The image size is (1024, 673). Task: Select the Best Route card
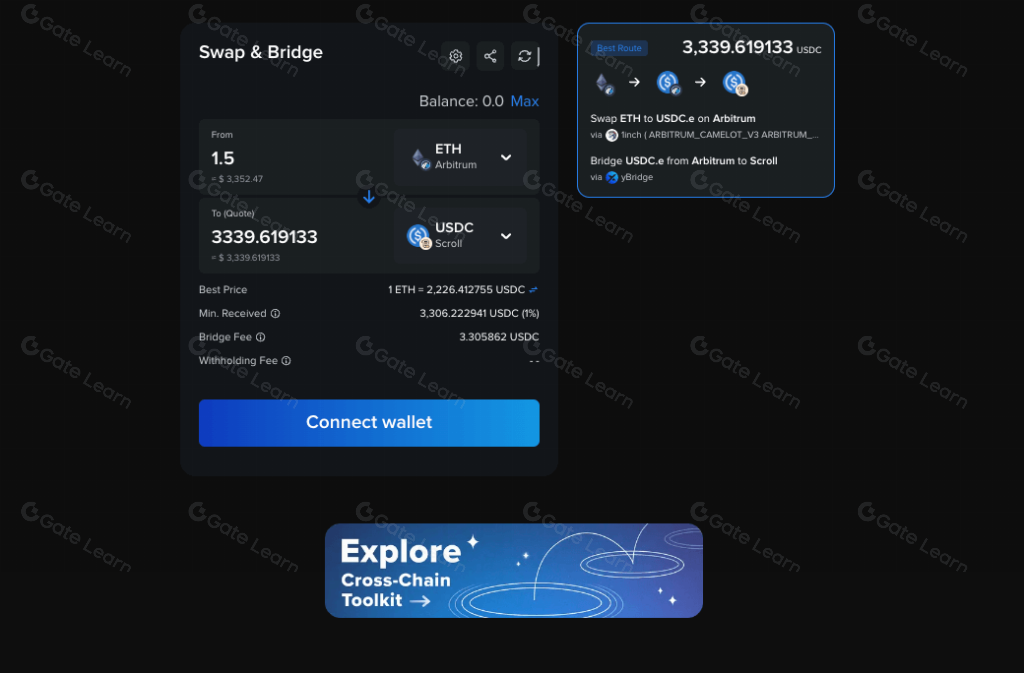[x=706, y=110]
